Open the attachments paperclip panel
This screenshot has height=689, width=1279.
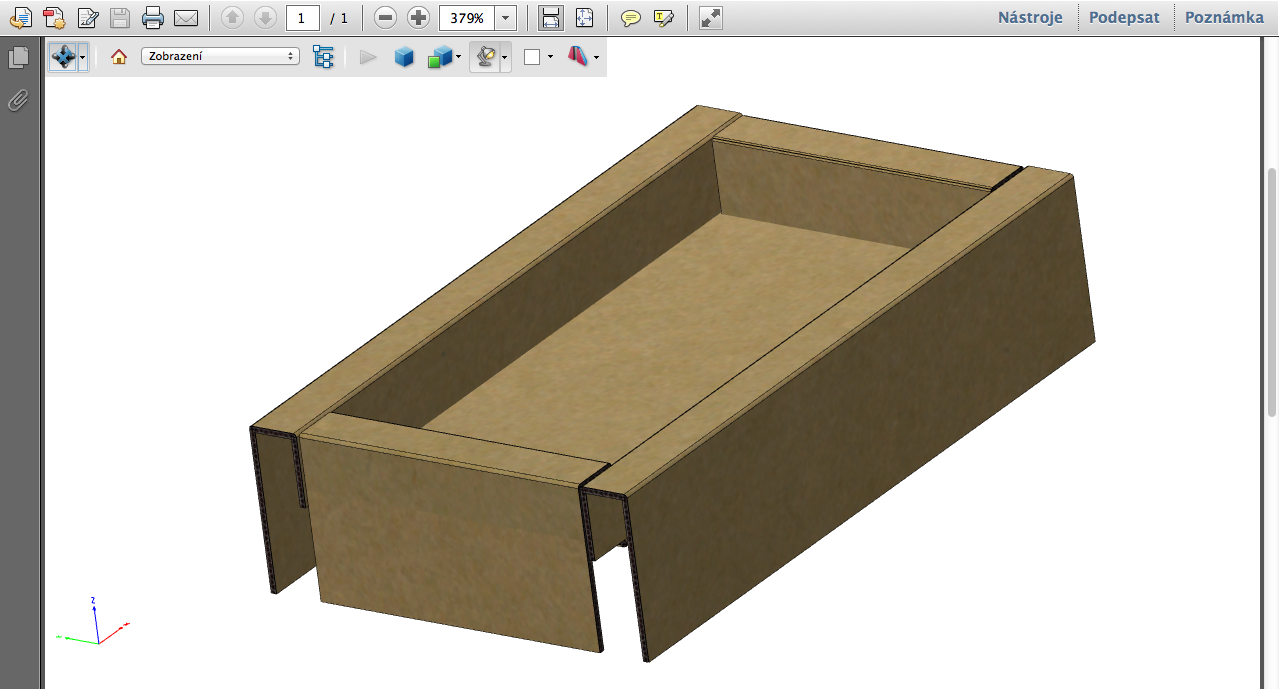coord(18,100)
